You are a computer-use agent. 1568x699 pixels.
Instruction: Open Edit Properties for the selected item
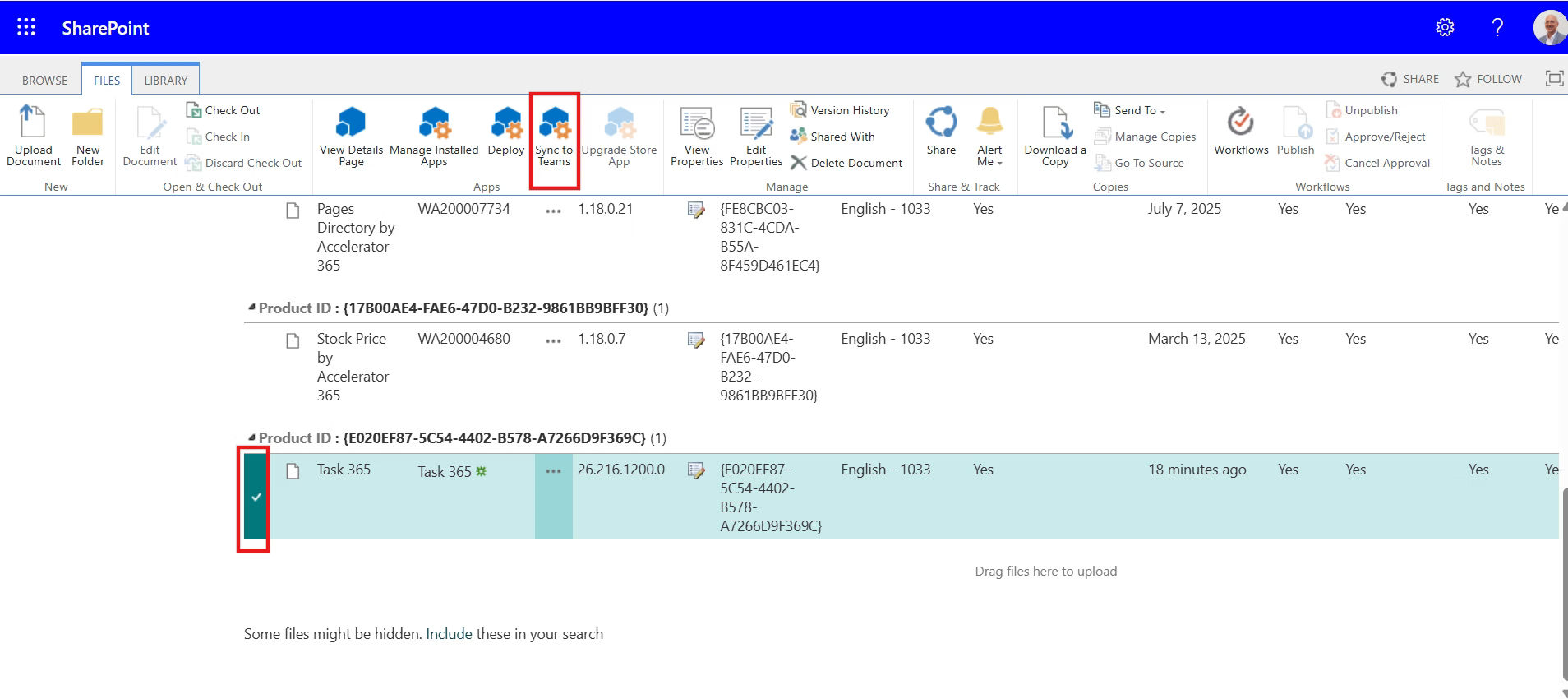(756, 136)
